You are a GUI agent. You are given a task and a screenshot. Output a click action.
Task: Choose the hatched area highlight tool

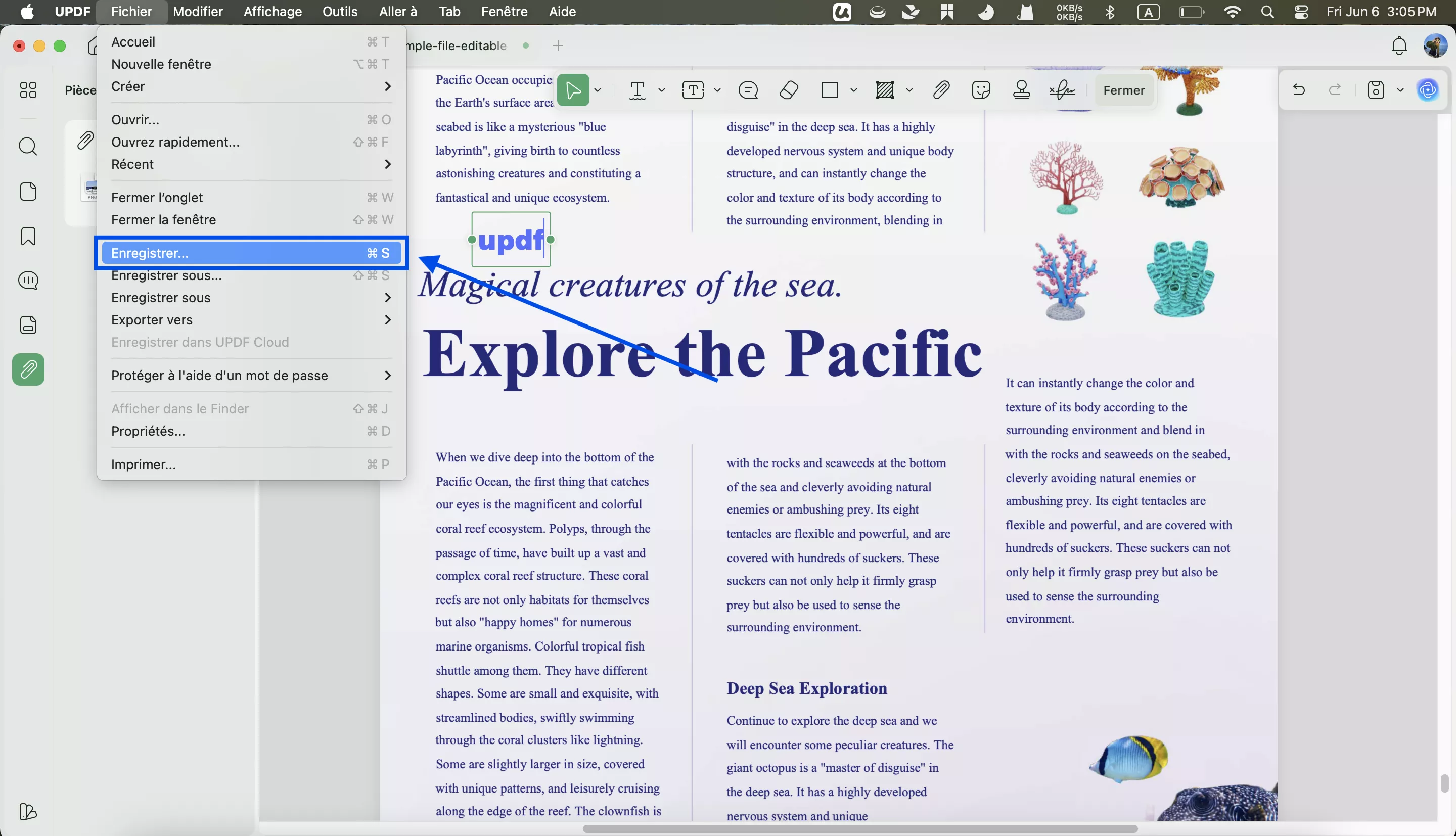point(885,90)
